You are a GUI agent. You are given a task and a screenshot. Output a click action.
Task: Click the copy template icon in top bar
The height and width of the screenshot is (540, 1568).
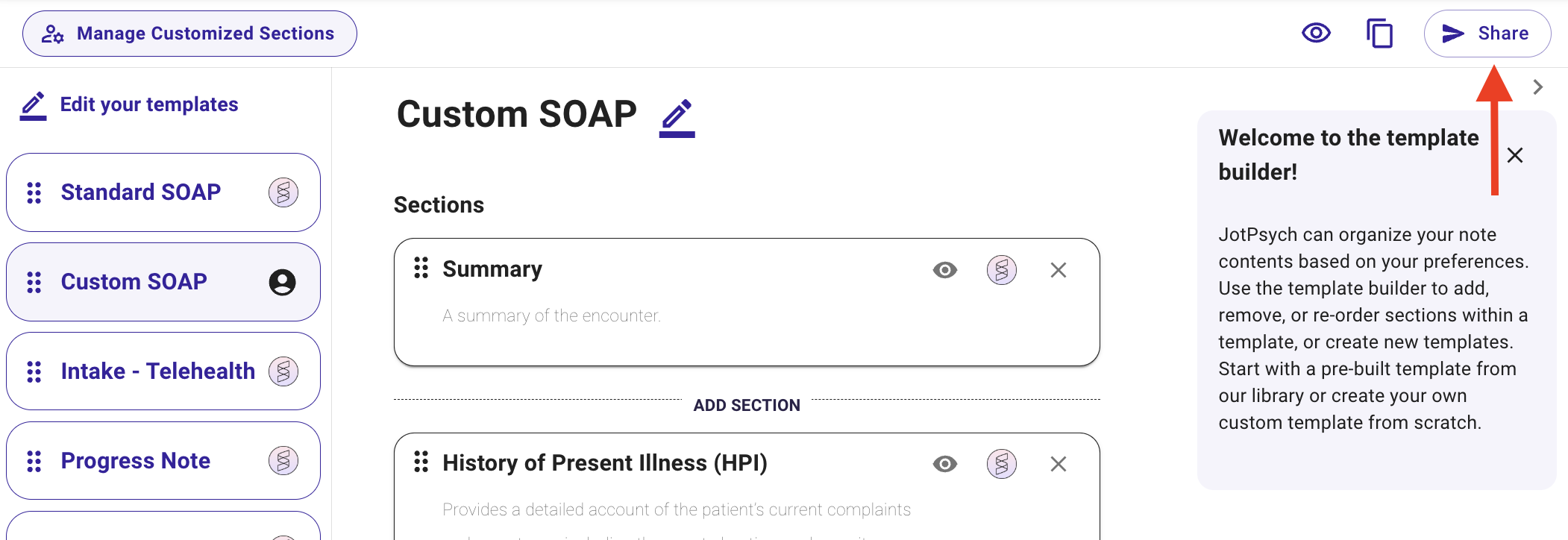pos(1380,34)
